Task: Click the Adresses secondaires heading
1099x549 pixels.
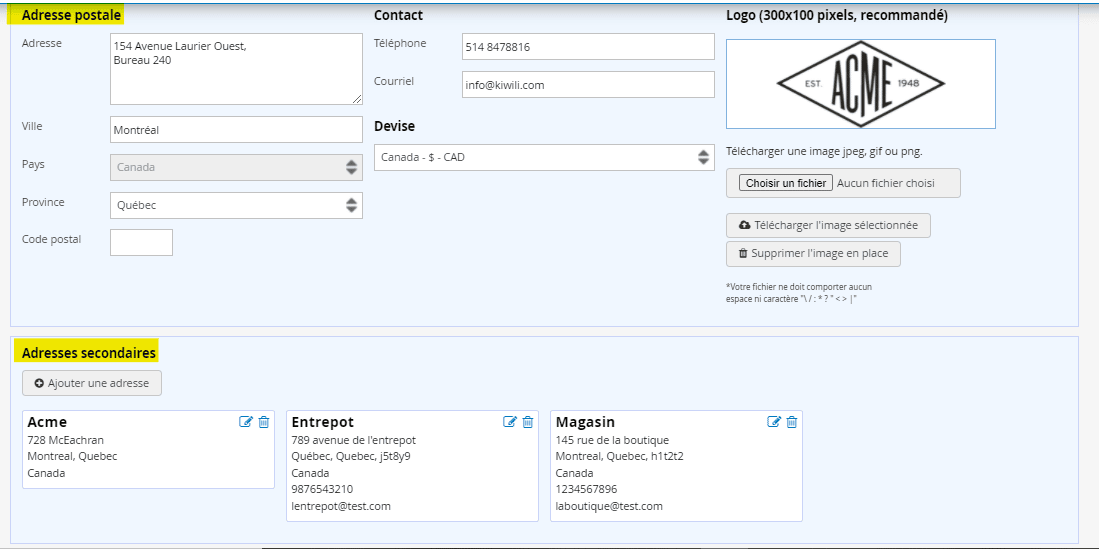Action: (89, 353)
